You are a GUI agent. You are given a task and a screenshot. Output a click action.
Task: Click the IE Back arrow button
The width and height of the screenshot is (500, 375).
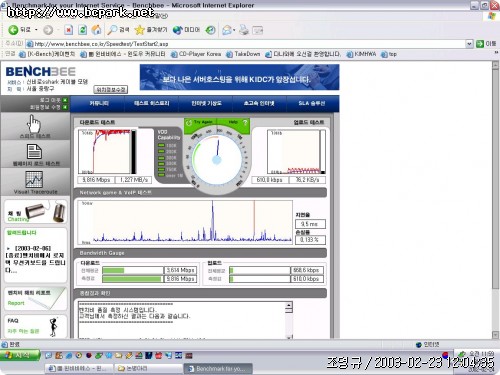13,30
